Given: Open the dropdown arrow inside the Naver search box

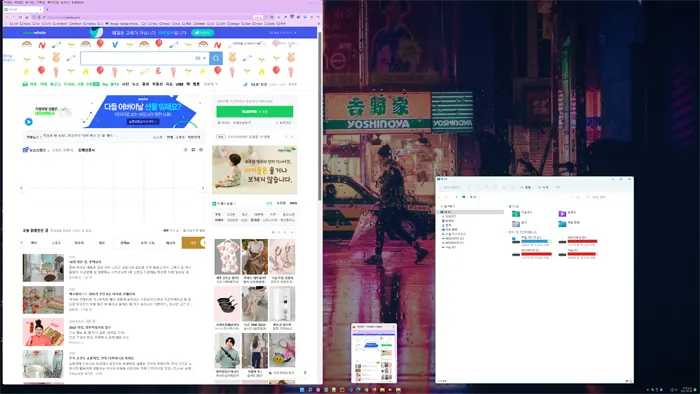Looking at the screenshot, I should [x=205, y=58].
